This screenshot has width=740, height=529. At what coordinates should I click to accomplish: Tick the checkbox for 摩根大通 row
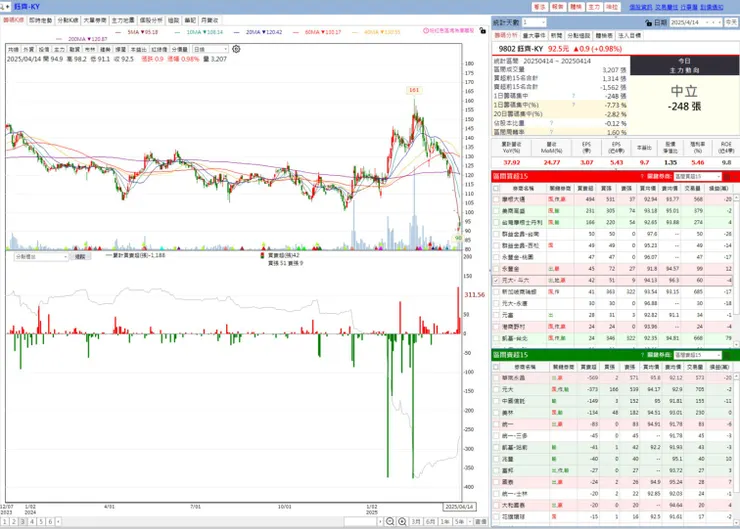coord(496,200)
